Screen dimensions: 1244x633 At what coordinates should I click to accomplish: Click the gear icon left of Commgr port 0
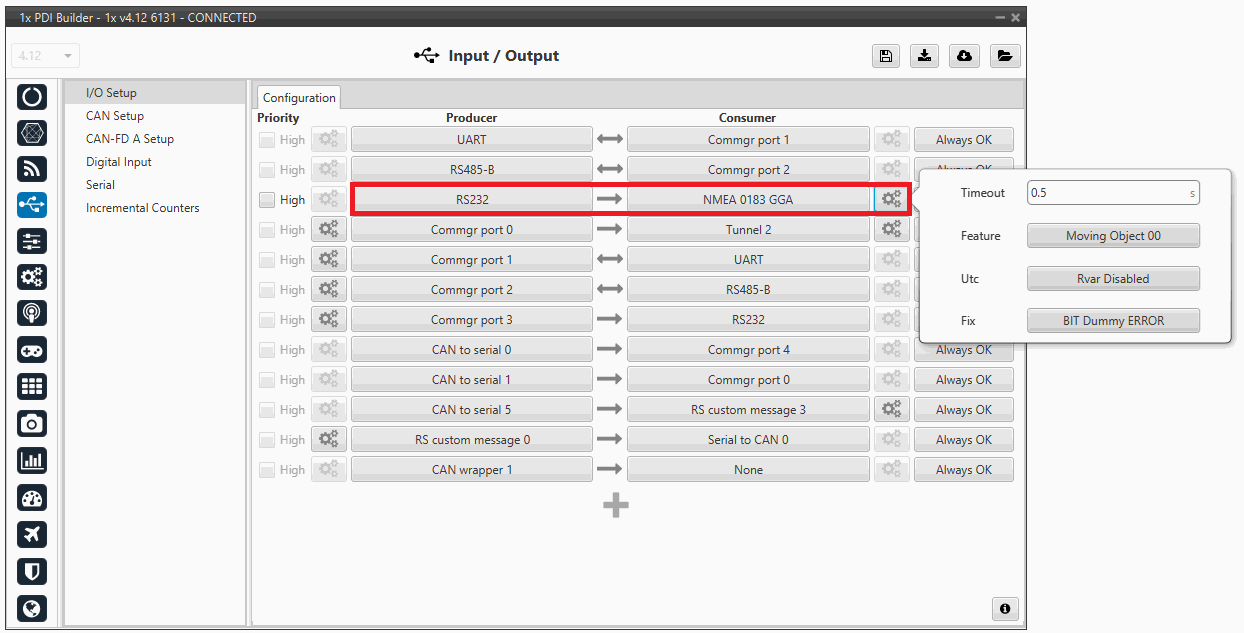coord(328,230)
